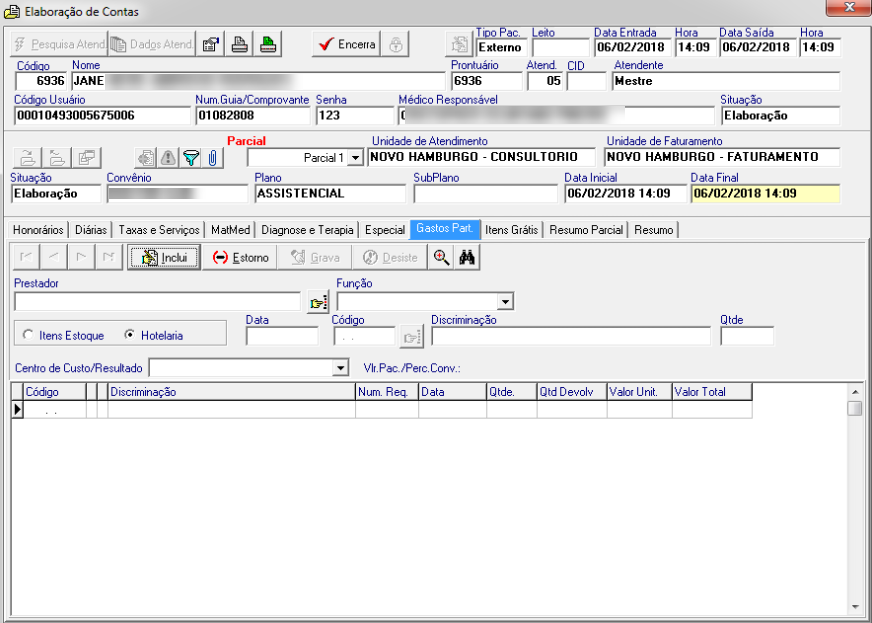Click the Código lookup hand icon
The image size is (872, 623).
(x=412, y=337)
